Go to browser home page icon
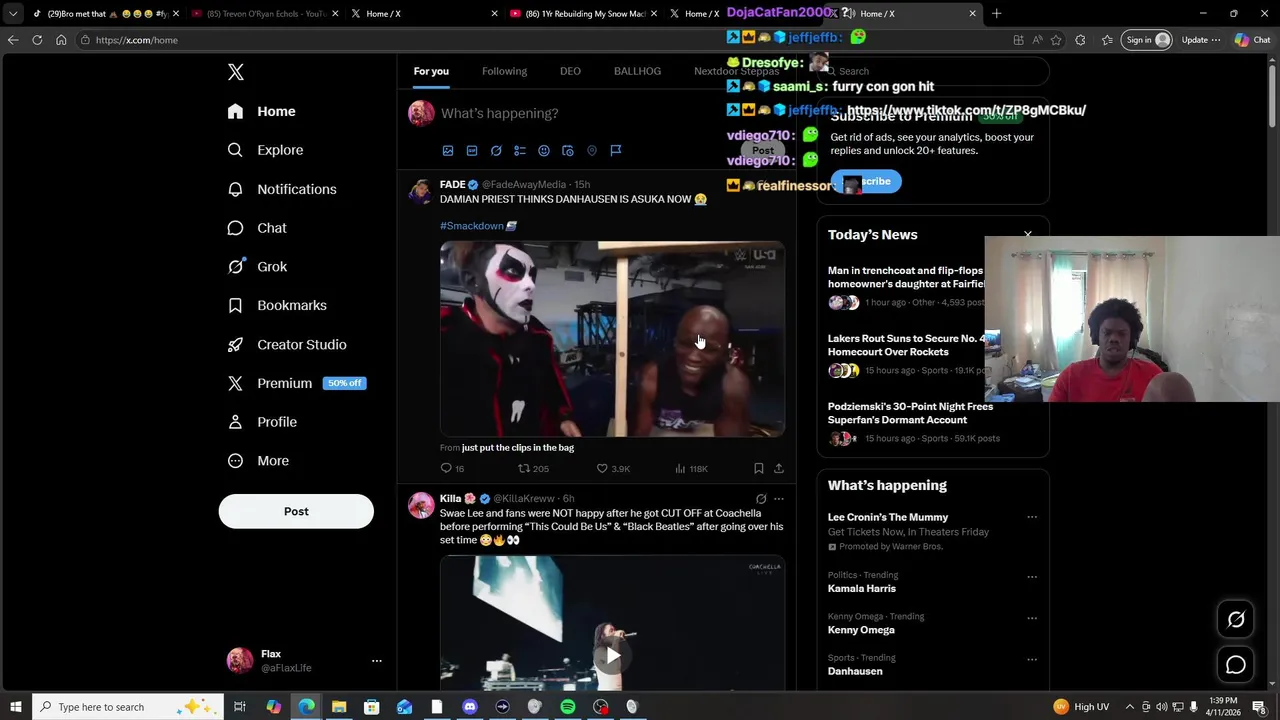Screen dimensions: 1280x720 pyautogui.click(x=61, y=40)
